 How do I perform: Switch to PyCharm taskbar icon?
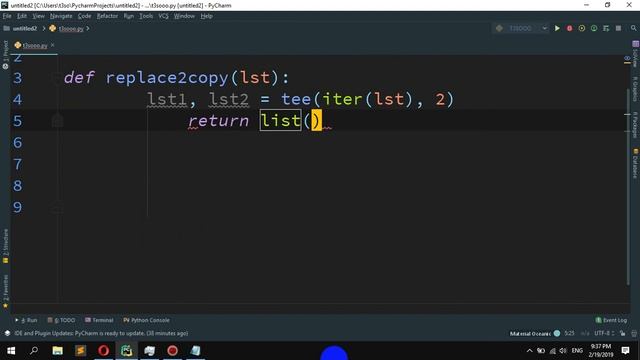point(127,351)
